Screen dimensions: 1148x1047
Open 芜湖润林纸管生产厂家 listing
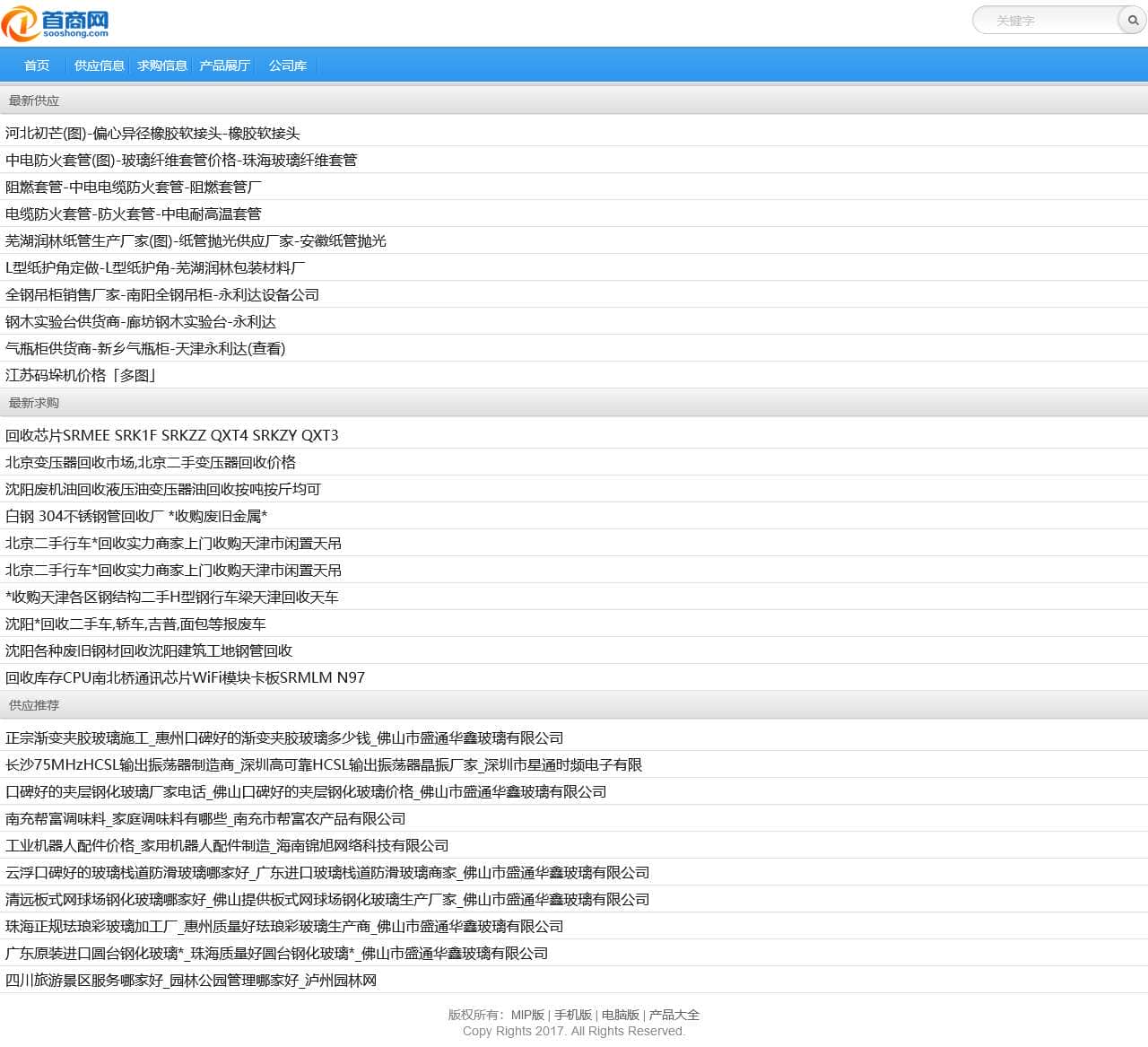tap(196, 240)
